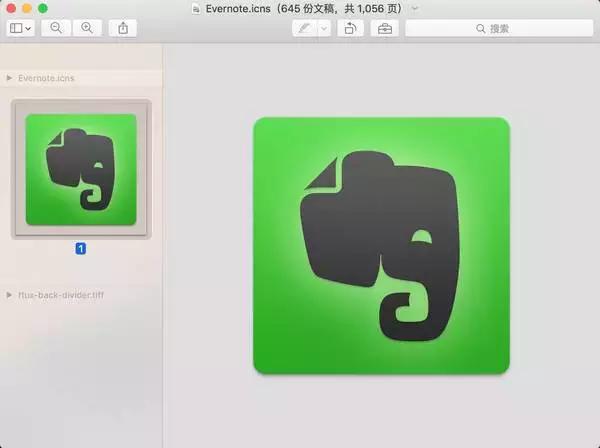This screenshot has height=448, width=600.
Task: Rotate the image with the rotate icon
Action: point(350,28)
